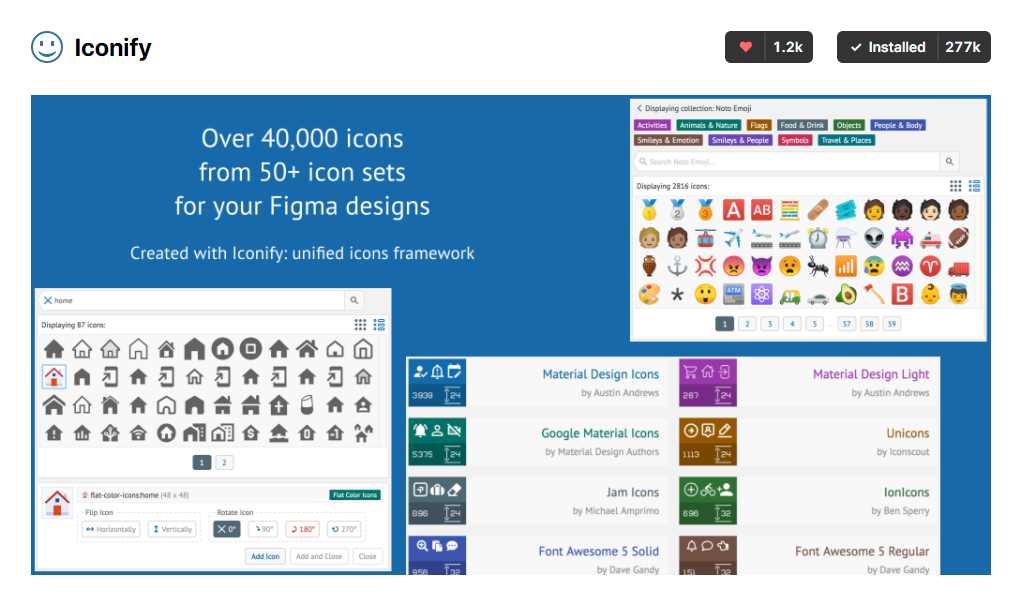
Task: Focus the Search Noto Emoji field
Action: tap(787, 161)
